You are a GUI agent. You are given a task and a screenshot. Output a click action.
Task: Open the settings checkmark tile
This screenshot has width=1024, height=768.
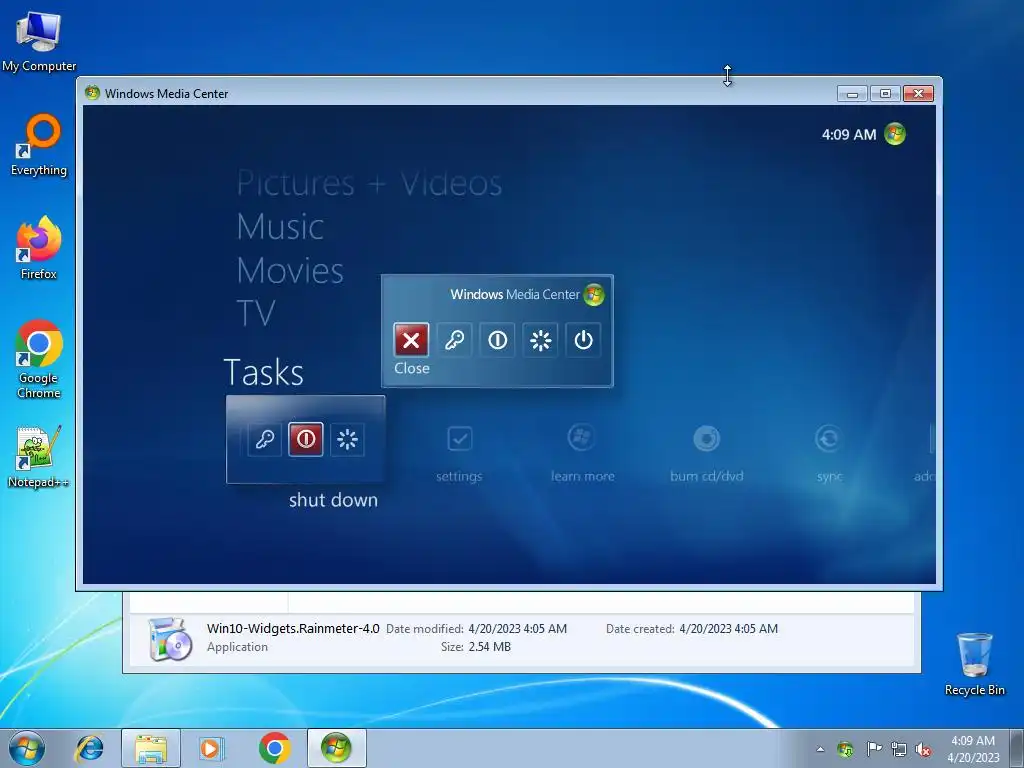click(459, 451)
